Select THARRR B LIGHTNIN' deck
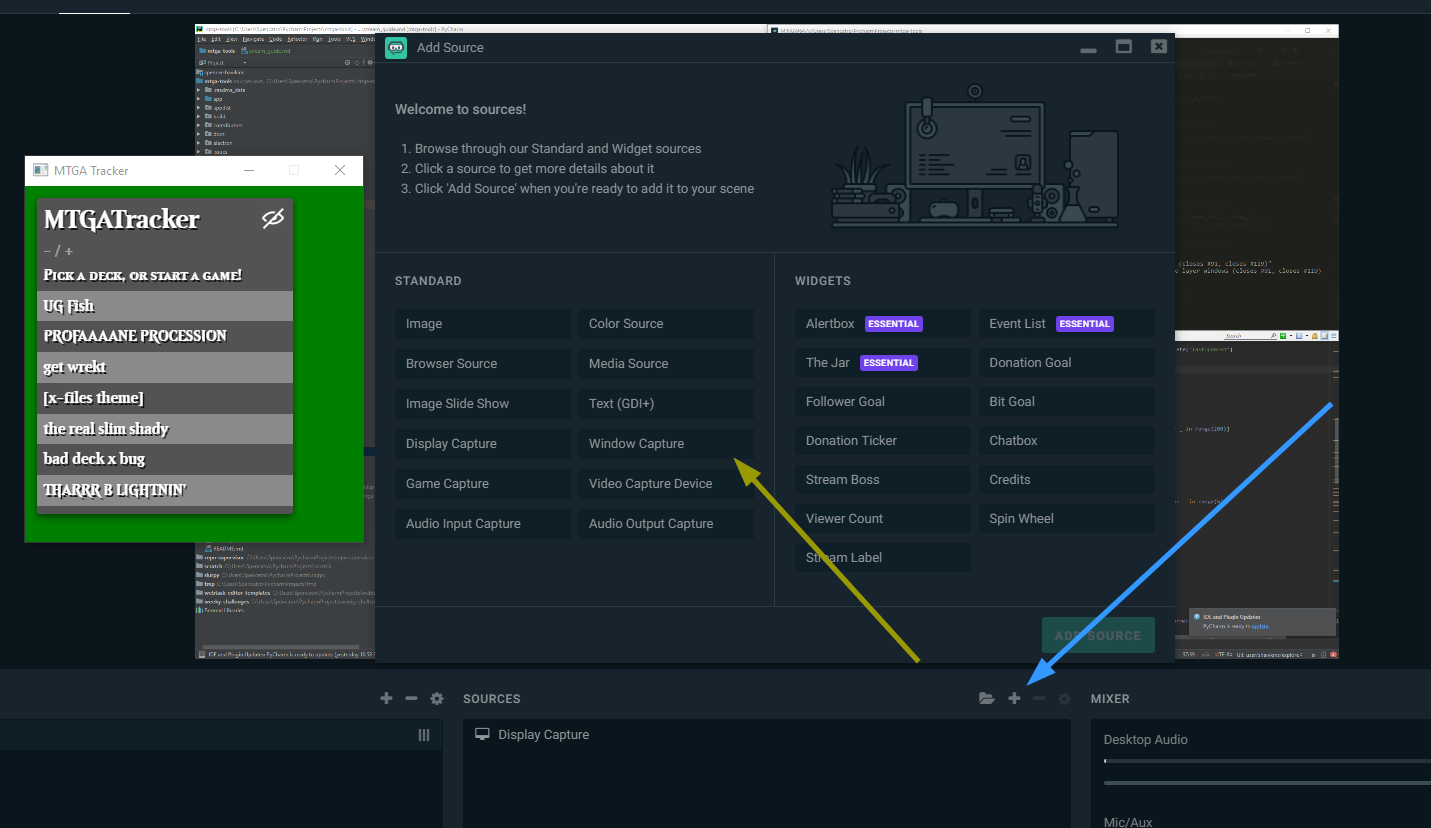 [165, 490]
